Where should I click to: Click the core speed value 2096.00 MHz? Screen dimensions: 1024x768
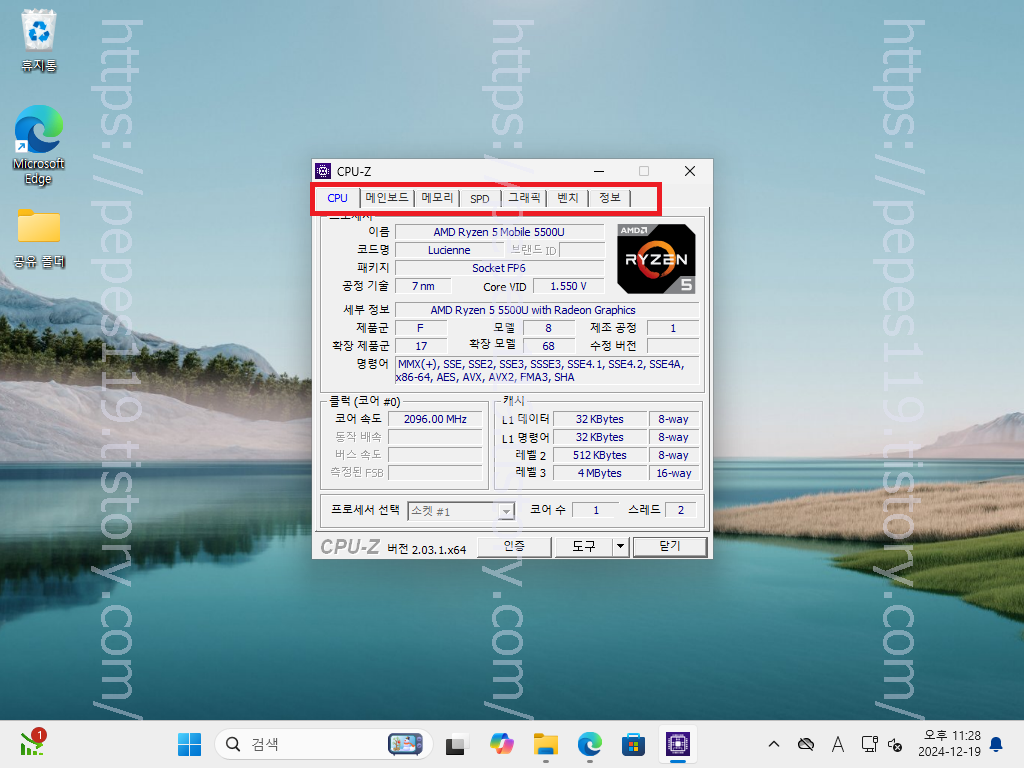(x=436, y=419)
